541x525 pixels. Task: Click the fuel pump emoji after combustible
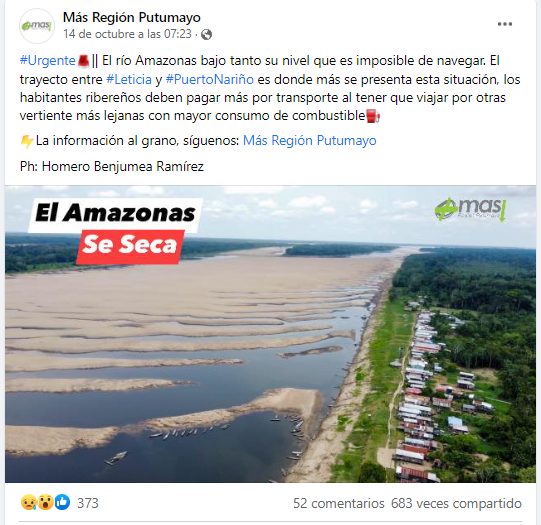[373, 116]
